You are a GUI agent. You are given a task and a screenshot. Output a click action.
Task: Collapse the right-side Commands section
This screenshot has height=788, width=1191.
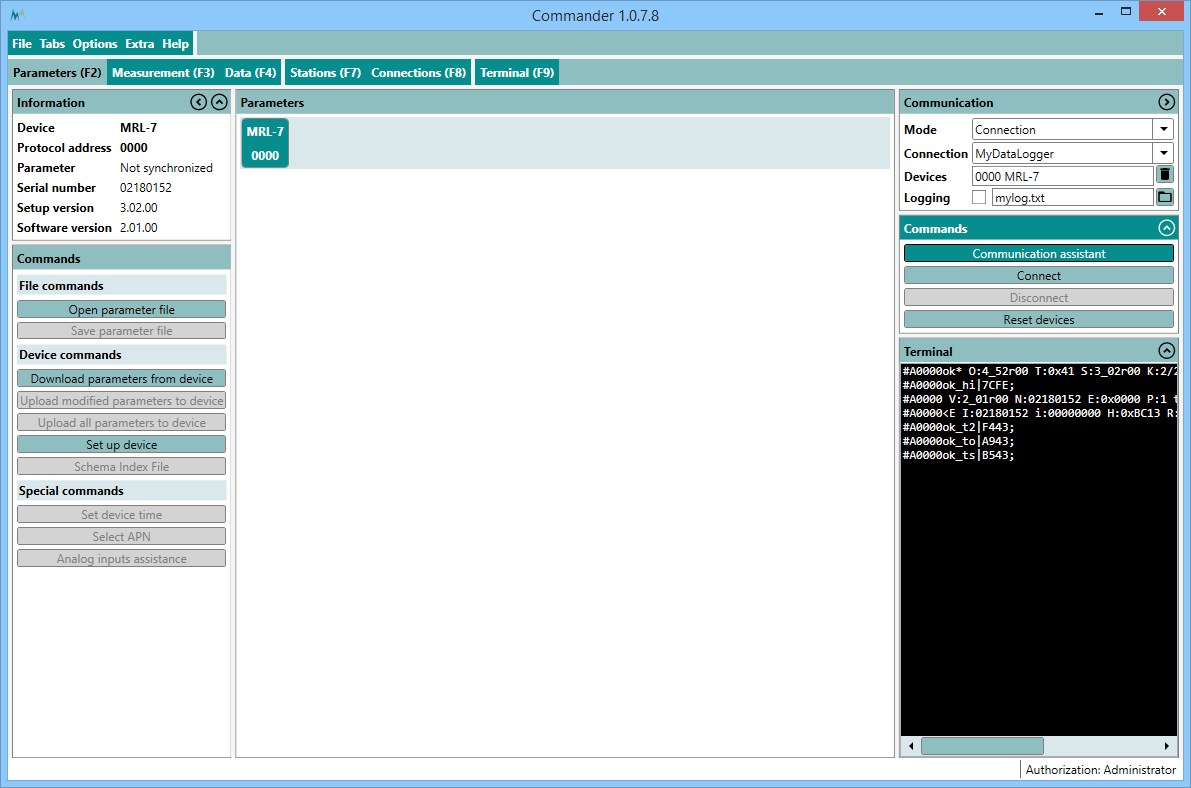click(x=1165, y=228)
